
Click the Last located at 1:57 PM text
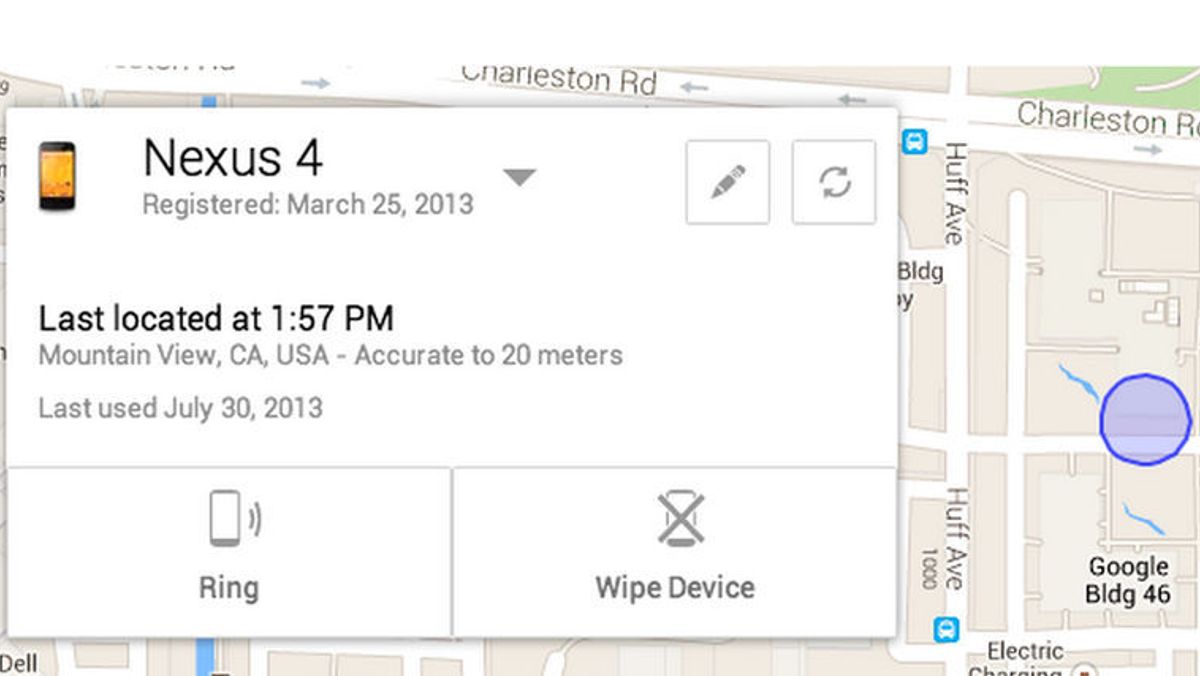(216, 319)
